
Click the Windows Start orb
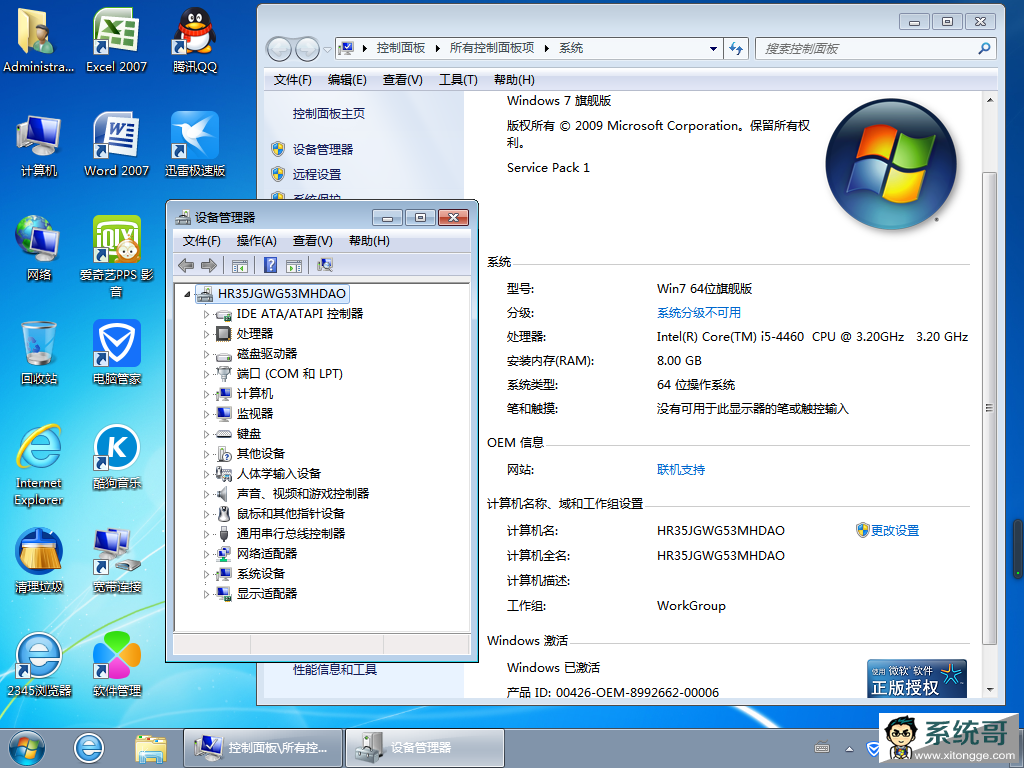point(27,748)
